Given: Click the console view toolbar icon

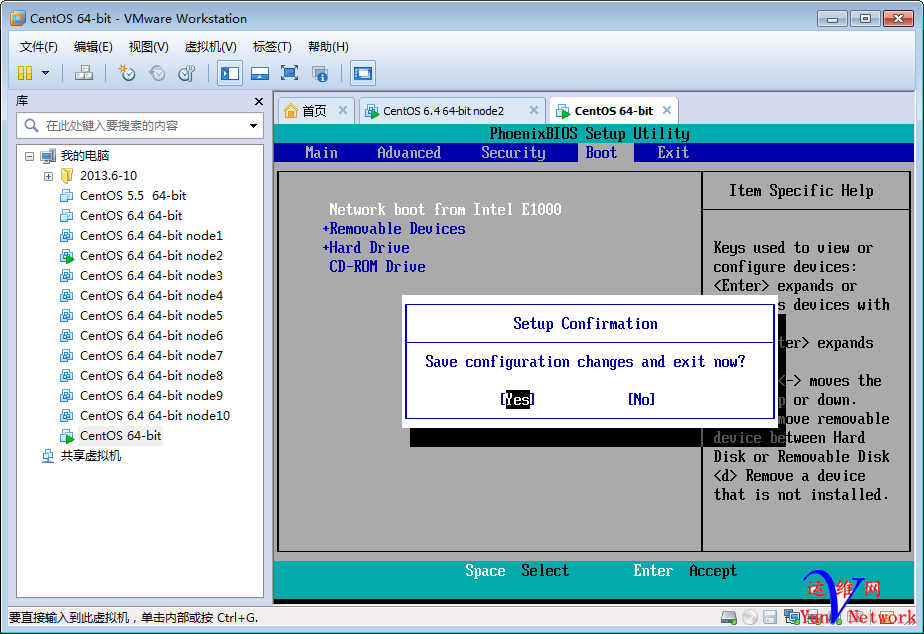Looking at the screenshot, I should (362, 73).
